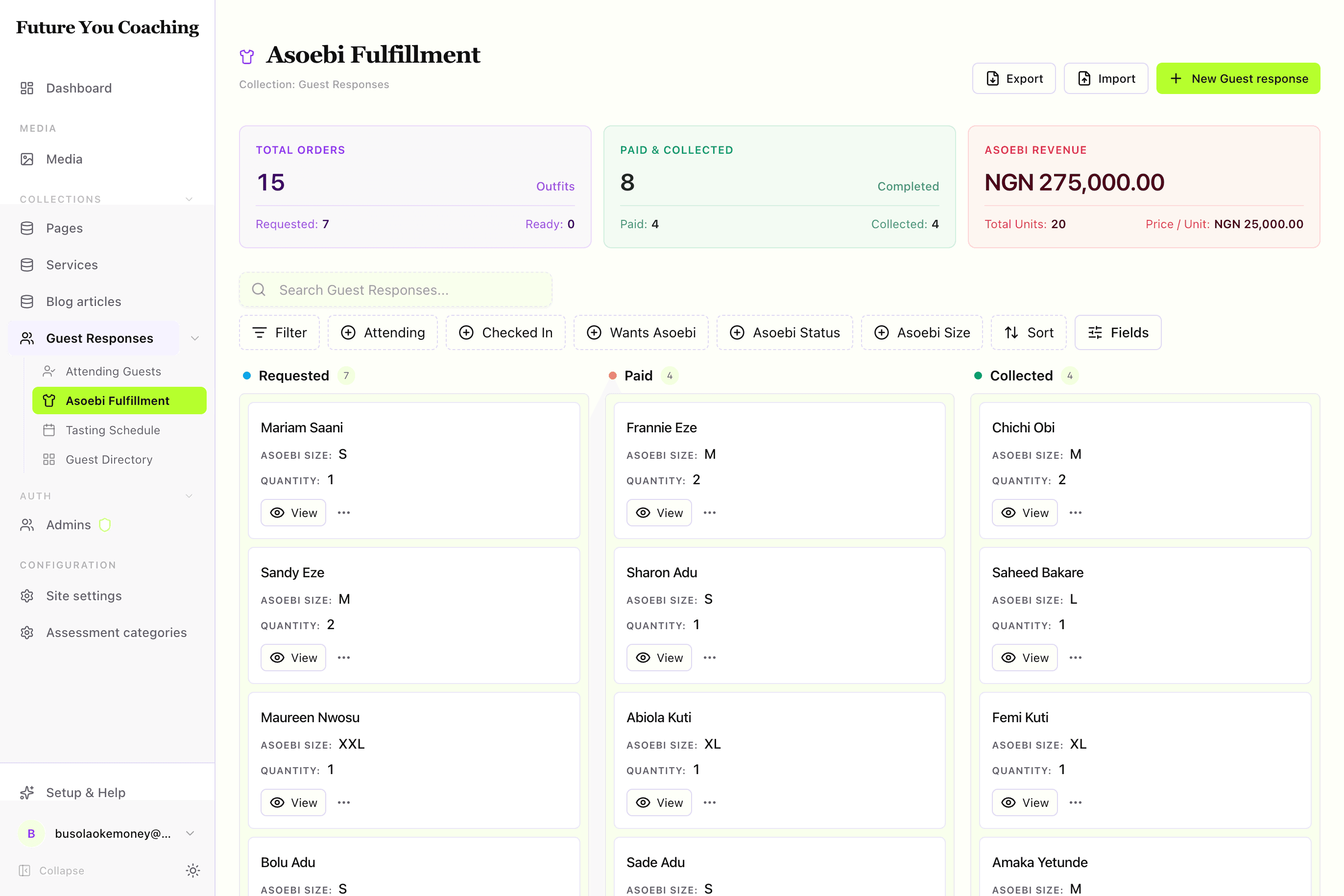Click the coral Paid status dot
Viewport: 1344px width, 896px height.
(613, 376)
